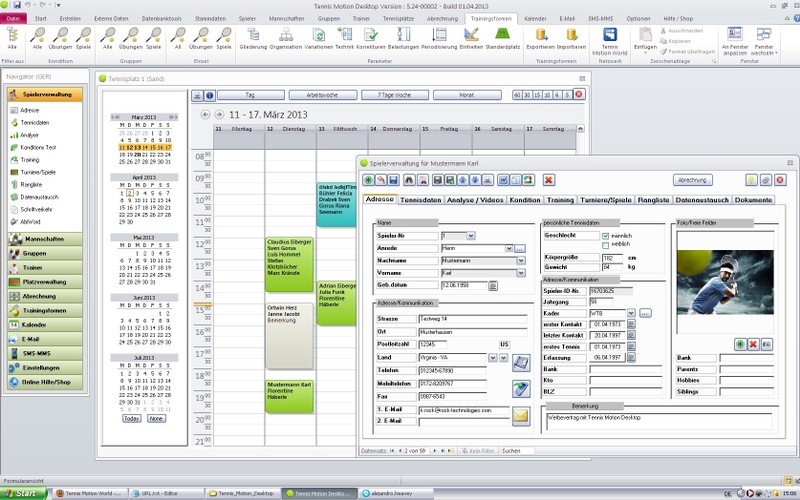Click the save disk icon in player toolbar
800x500 pixels.
click(x=394, y=180)
